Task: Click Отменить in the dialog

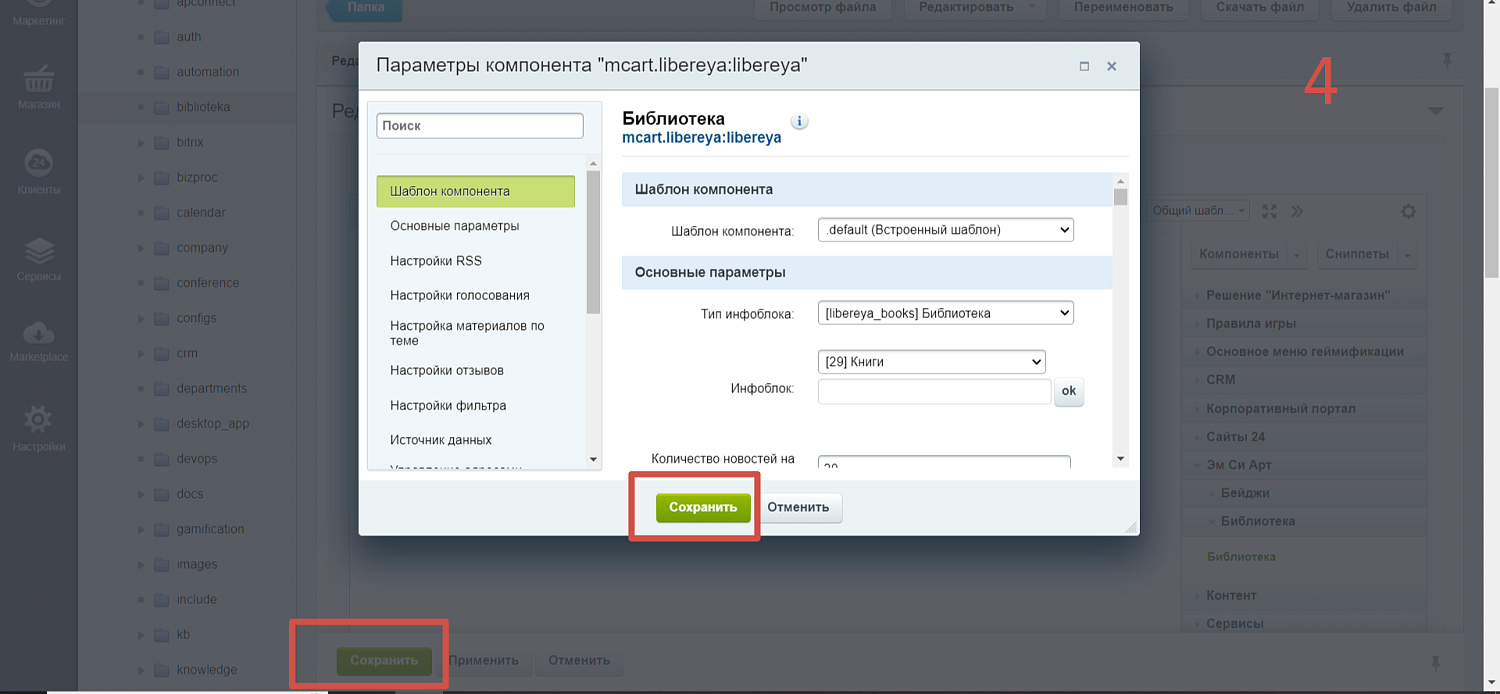Action: (x=798, y=507)
